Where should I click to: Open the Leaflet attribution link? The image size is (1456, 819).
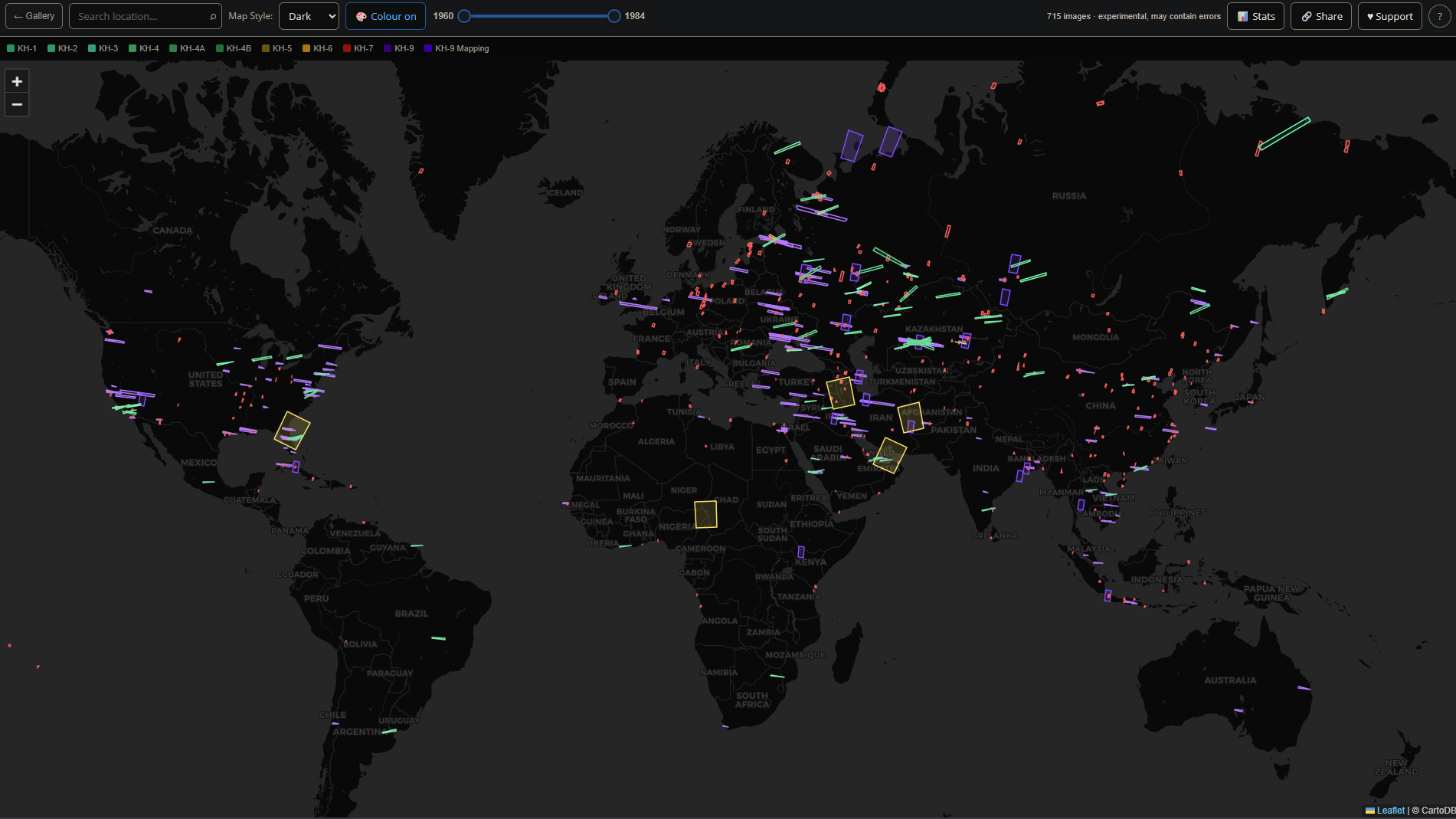1392,810
